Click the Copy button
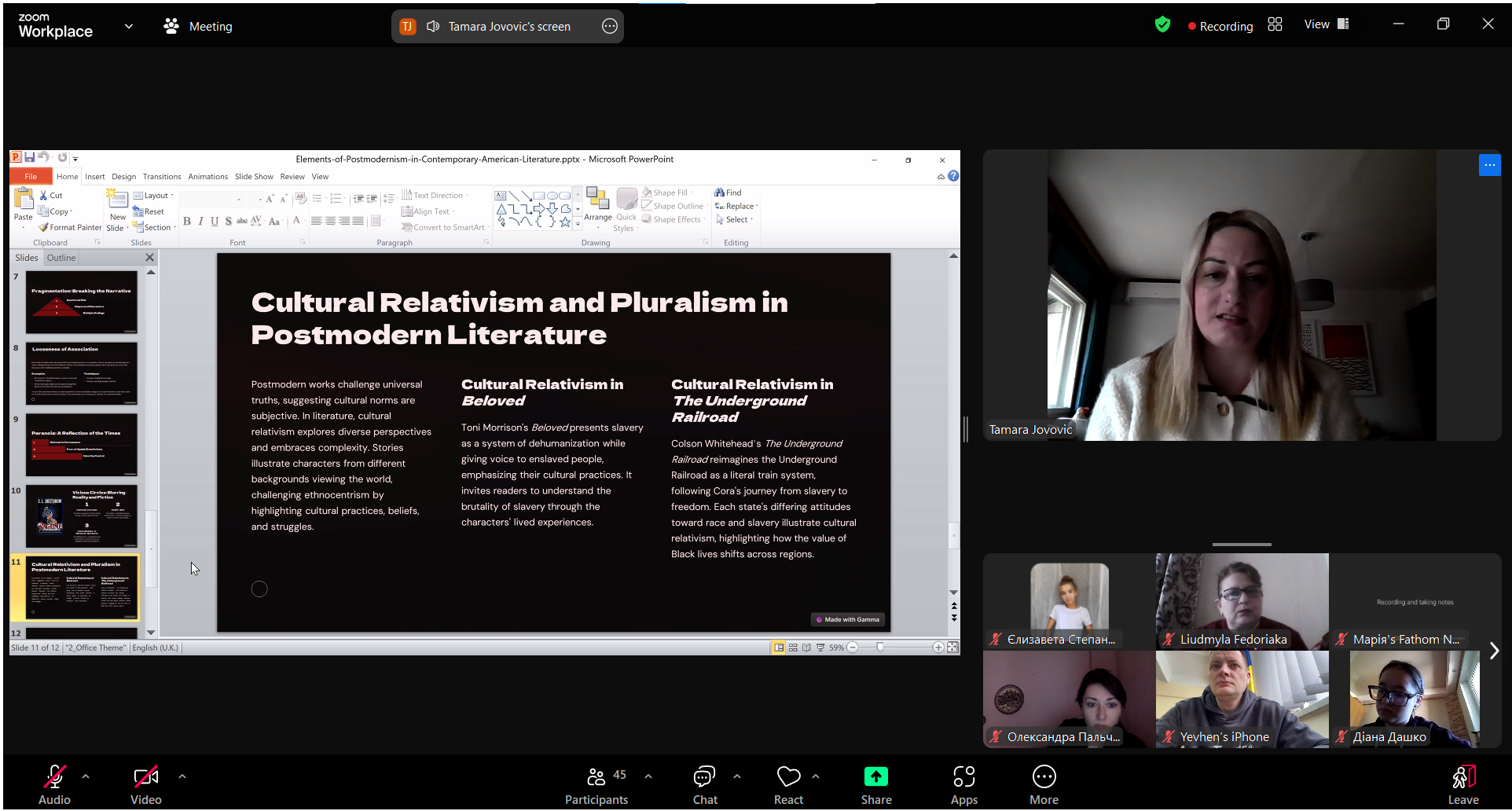This screenshot has width=1512, height=811. pyautogui.click(x=55, y=211)
